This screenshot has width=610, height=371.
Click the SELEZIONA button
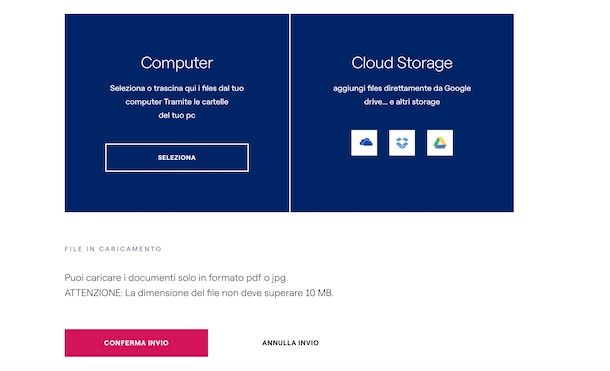tap(177, 158)
